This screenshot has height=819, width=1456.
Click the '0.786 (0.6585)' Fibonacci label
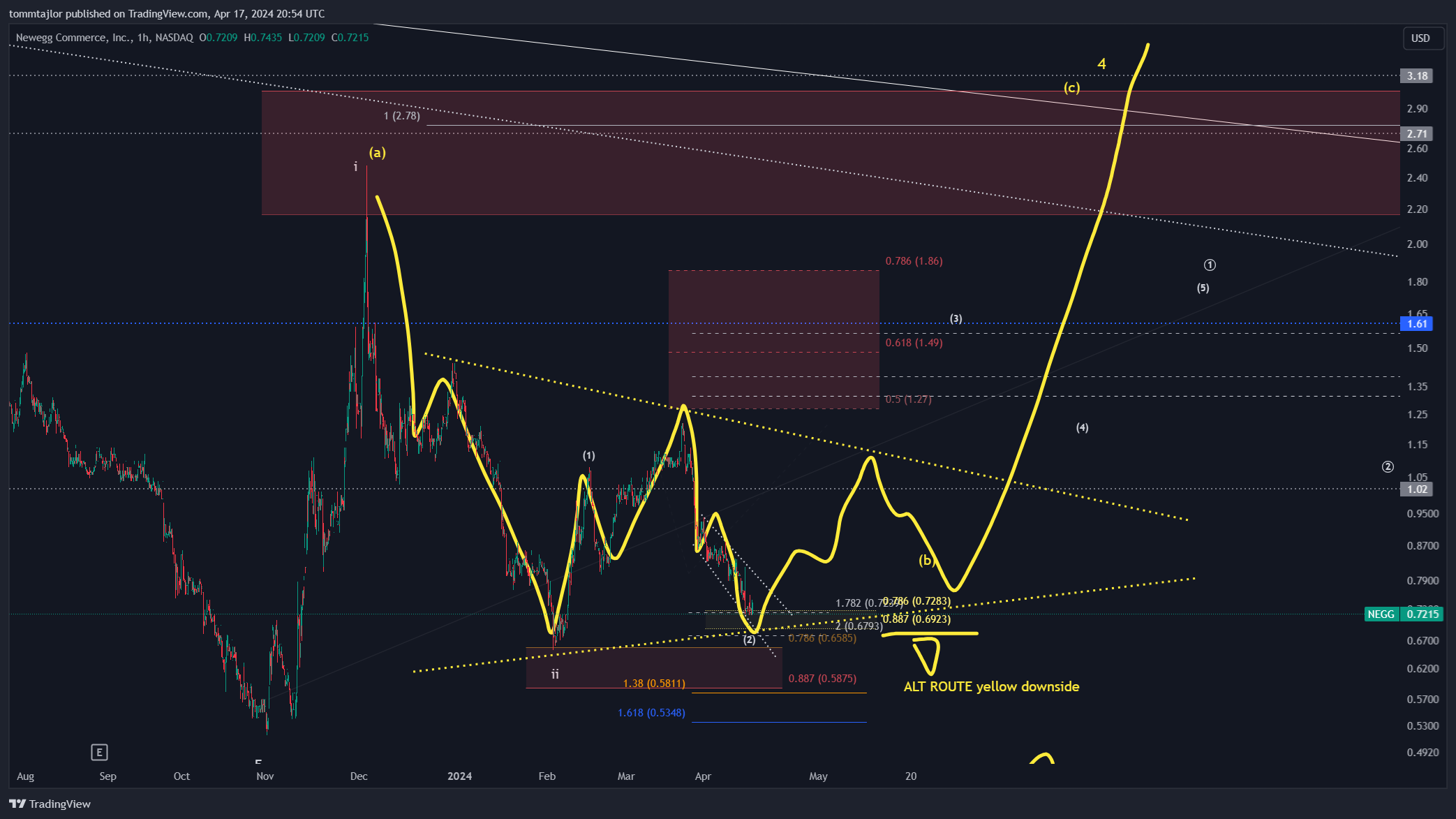pyautogui.click(x=822, y=638)
